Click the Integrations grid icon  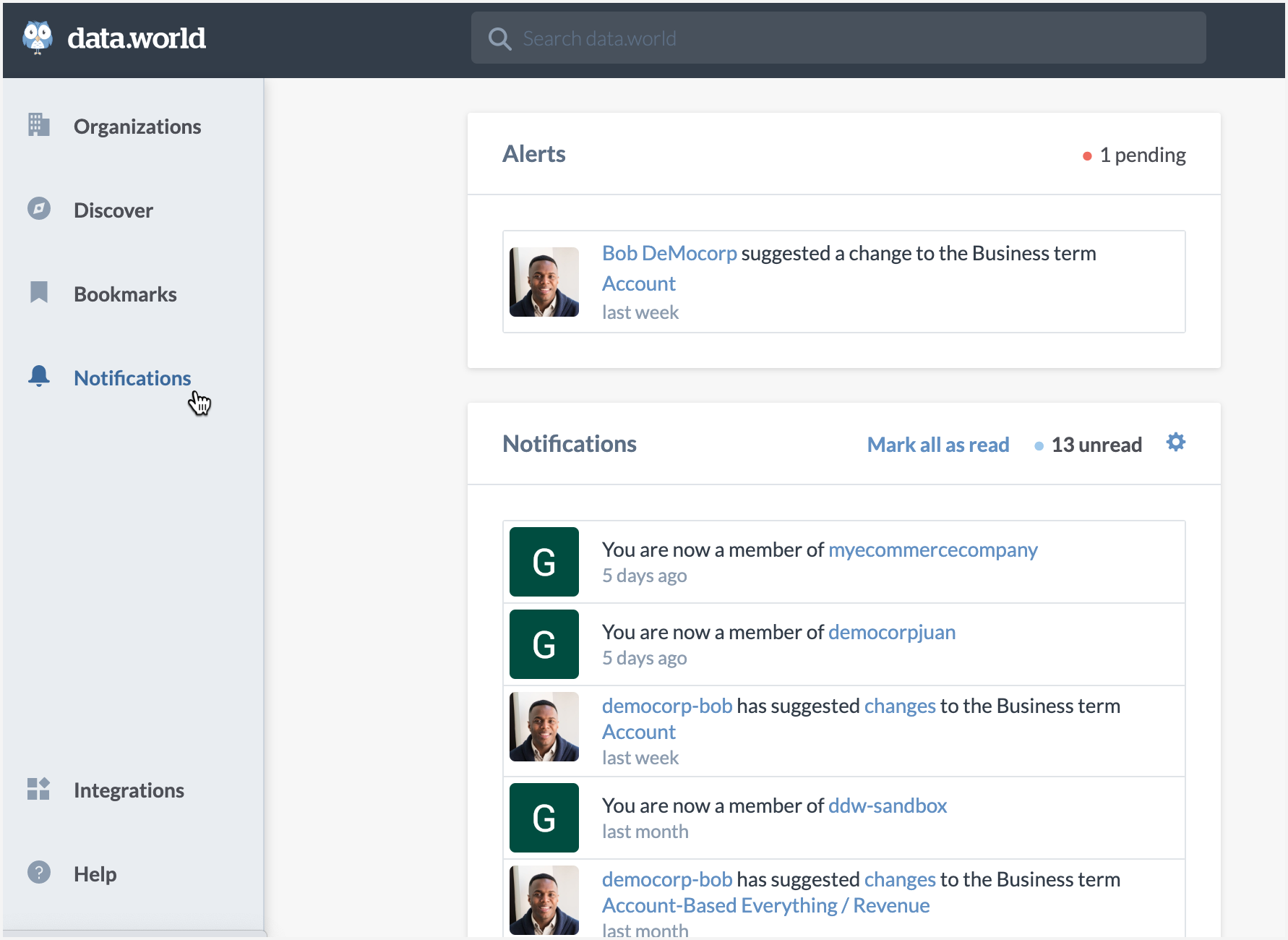(38, 789)
